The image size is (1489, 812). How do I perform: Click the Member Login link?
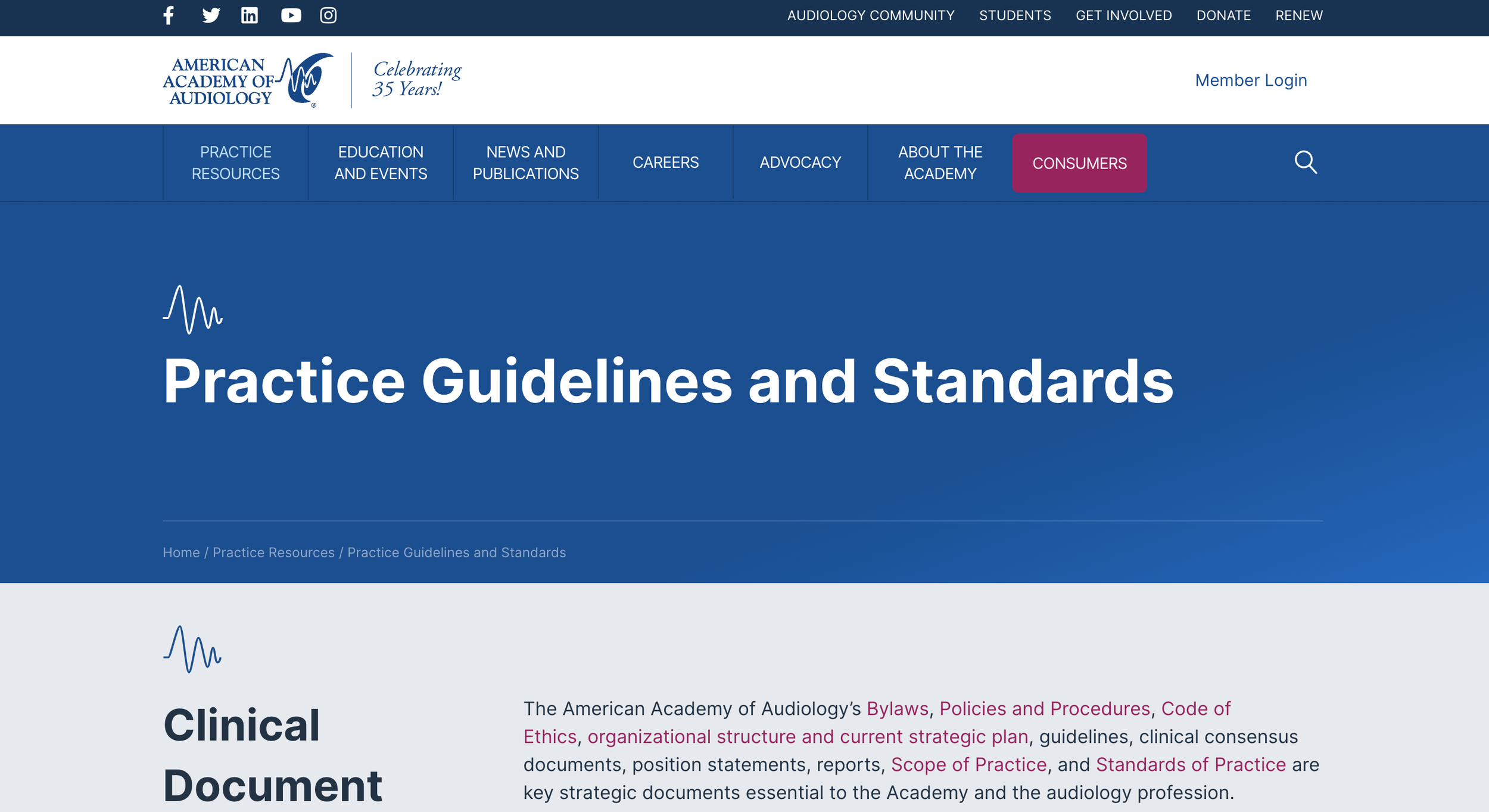[1251, 80]
